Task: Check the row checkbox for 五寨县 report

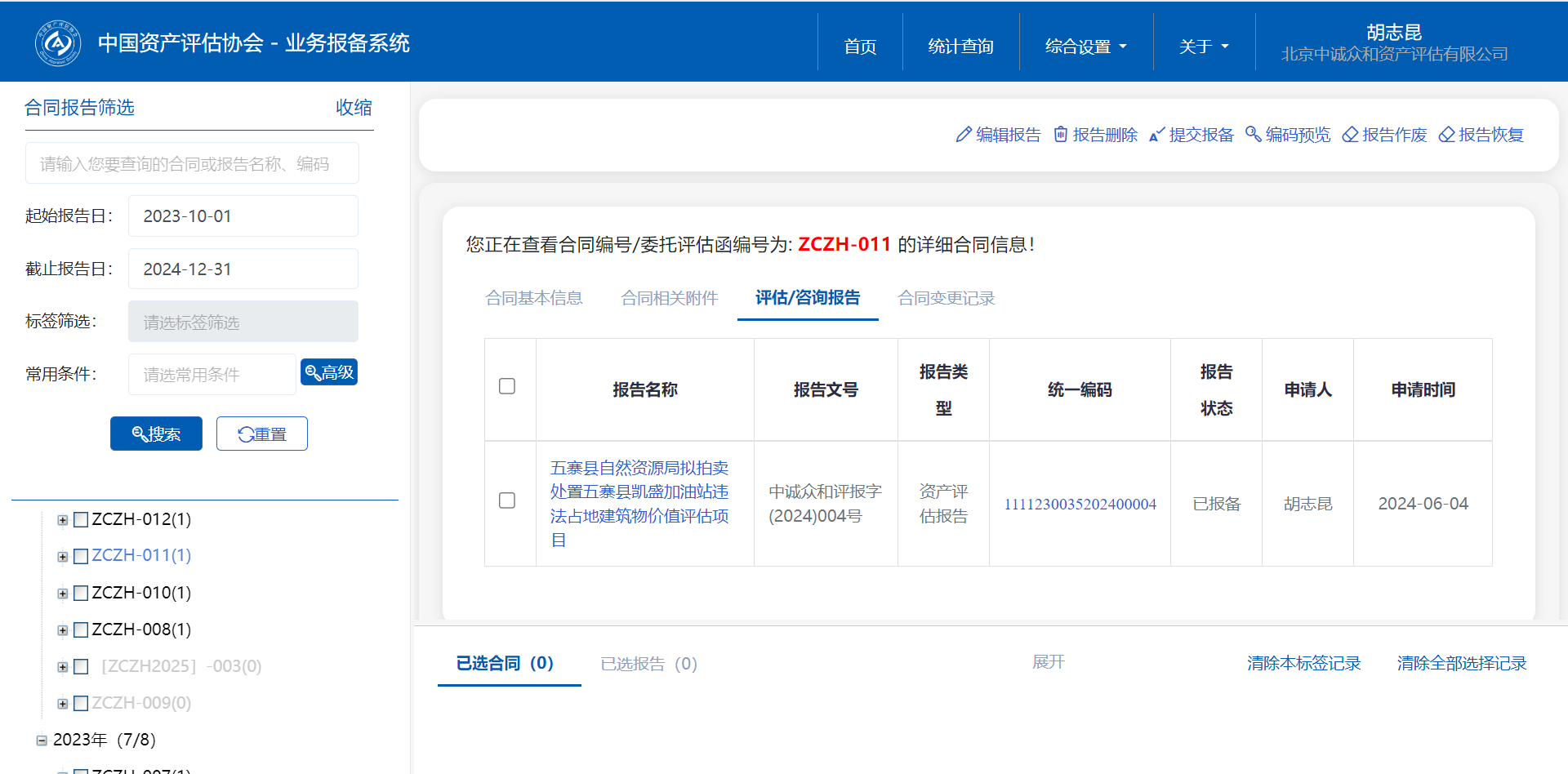Action: coord(507,500)
